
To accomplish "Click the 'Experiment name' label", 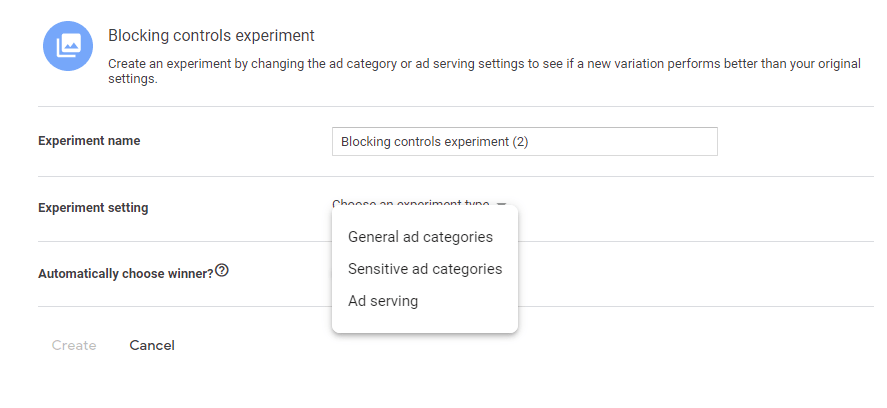I will (x=89, y=141).
